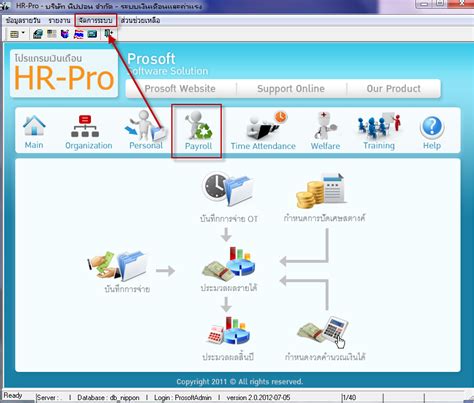Click Database : db_nippon in status bar
Viewport: 474px width, 403px height.
pyautogui.click(x=108, y=398)
